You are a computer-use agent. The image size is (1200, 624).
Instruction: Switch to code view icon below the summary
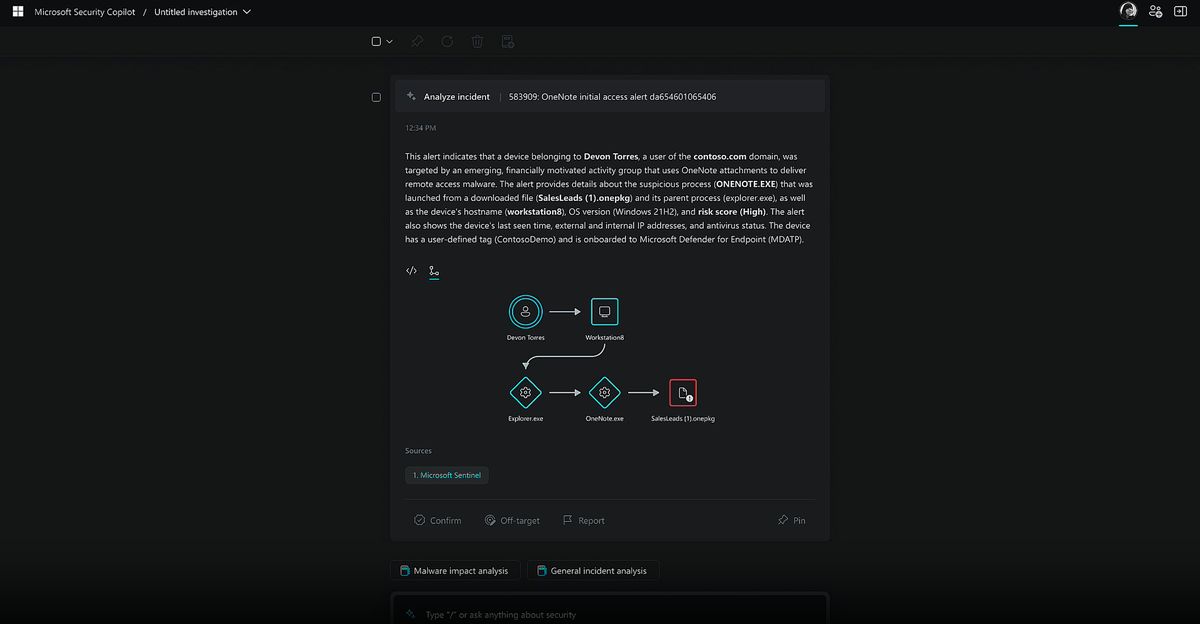pos(411,271)
